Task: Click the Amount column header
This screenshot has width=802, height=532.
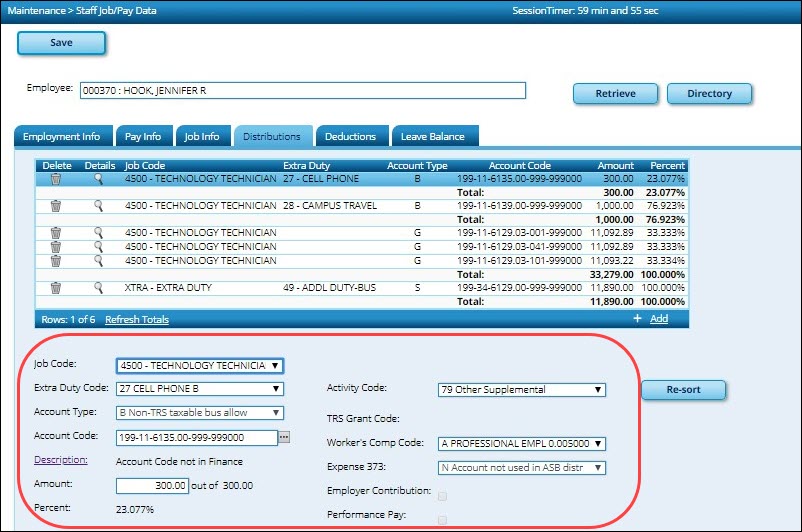Action: (x=615, y=166)
